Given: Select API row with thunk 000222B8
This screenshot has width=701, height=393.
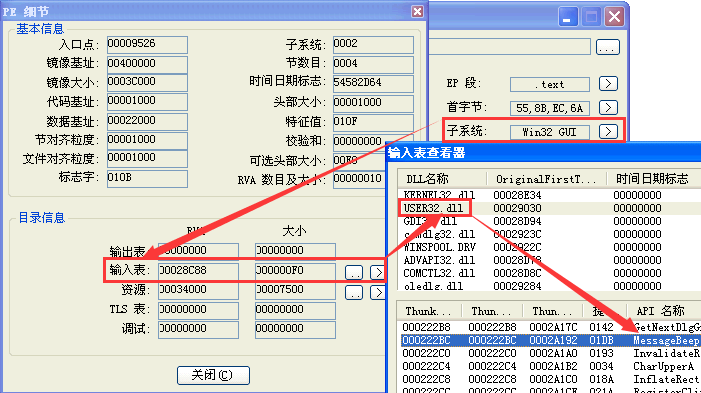Looking at the screenshot, I should tap(551, 327).
